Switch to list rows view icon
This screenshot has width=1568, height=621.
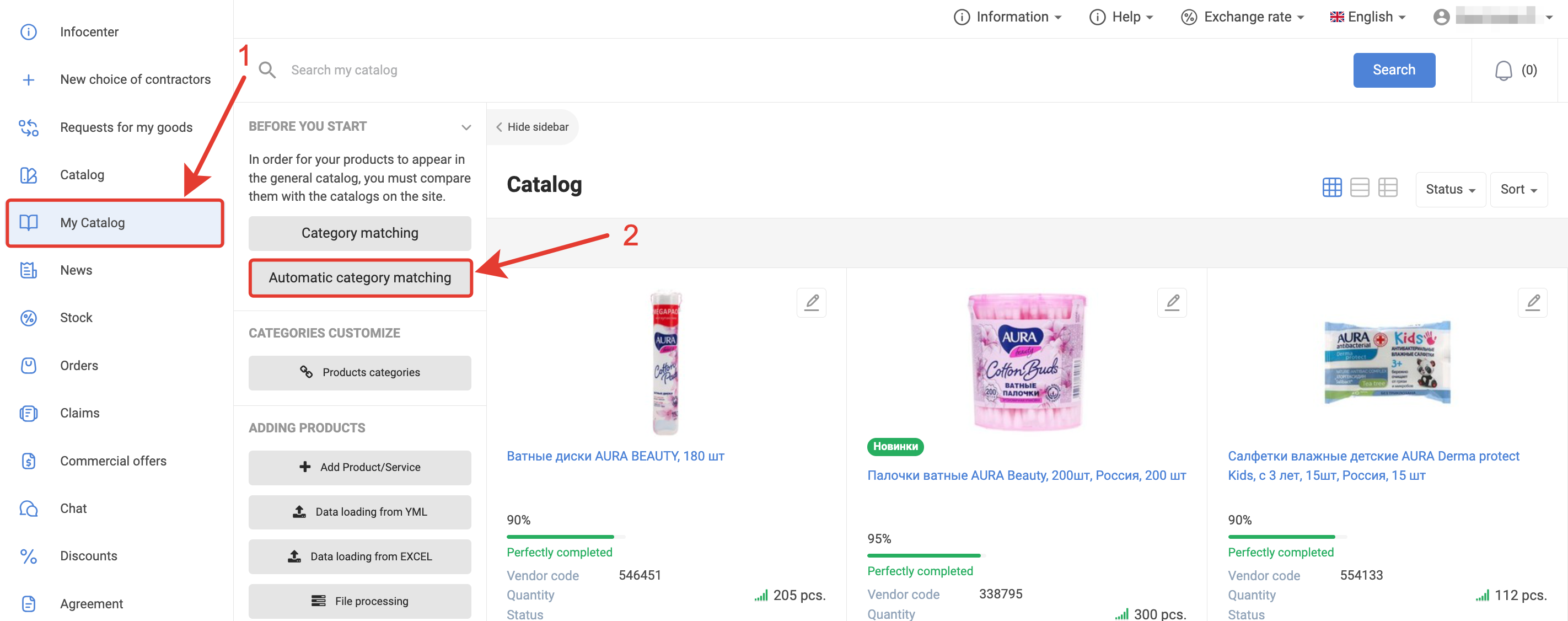[x=1359, y=188]
